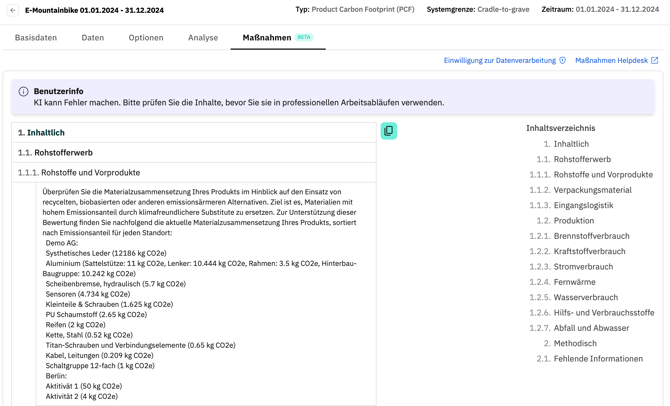
Task: Click the info icon in the Benutzerinfo banner
Action: pyautogui.click(x=24, y=91)
